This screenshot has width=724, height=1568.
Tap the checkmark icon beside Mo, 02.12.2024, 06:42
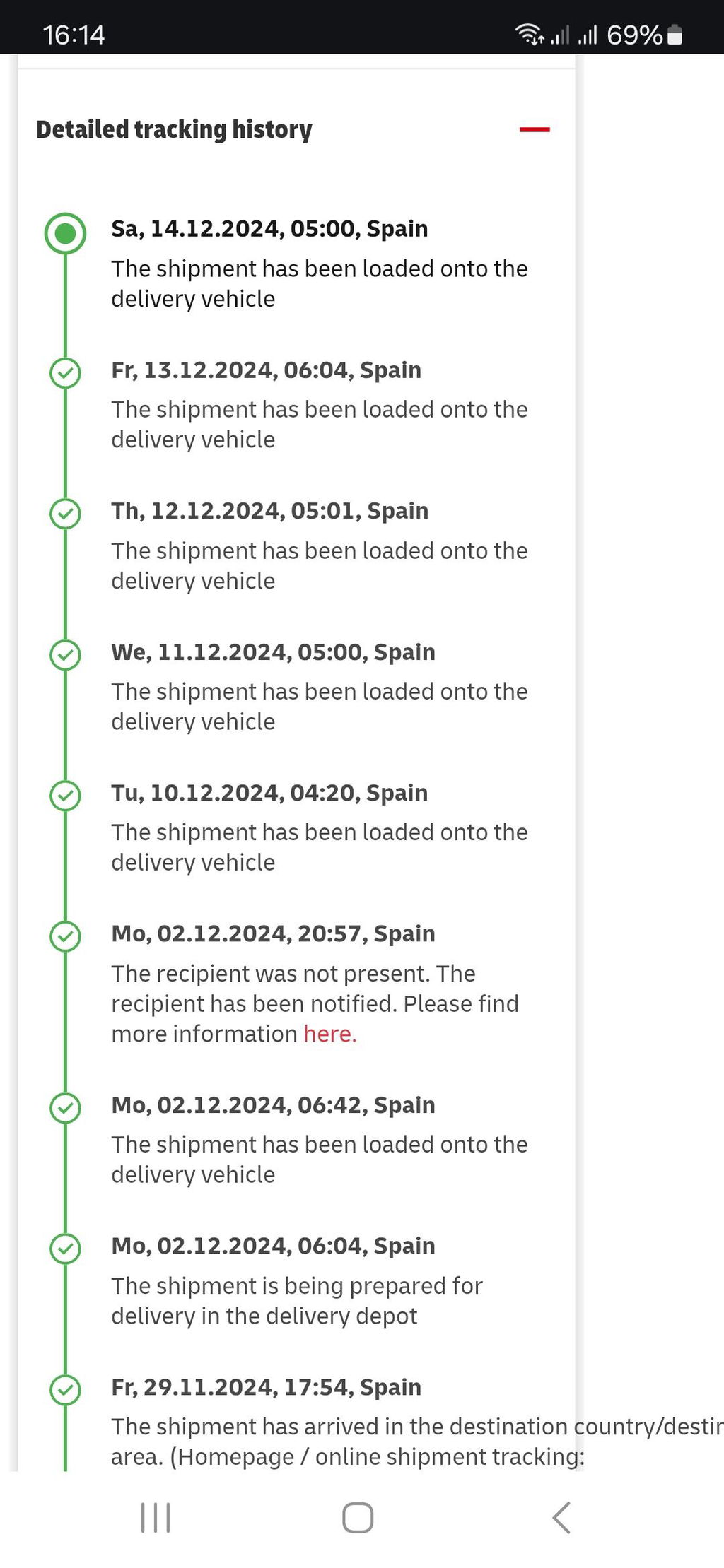click(65, 1107)
